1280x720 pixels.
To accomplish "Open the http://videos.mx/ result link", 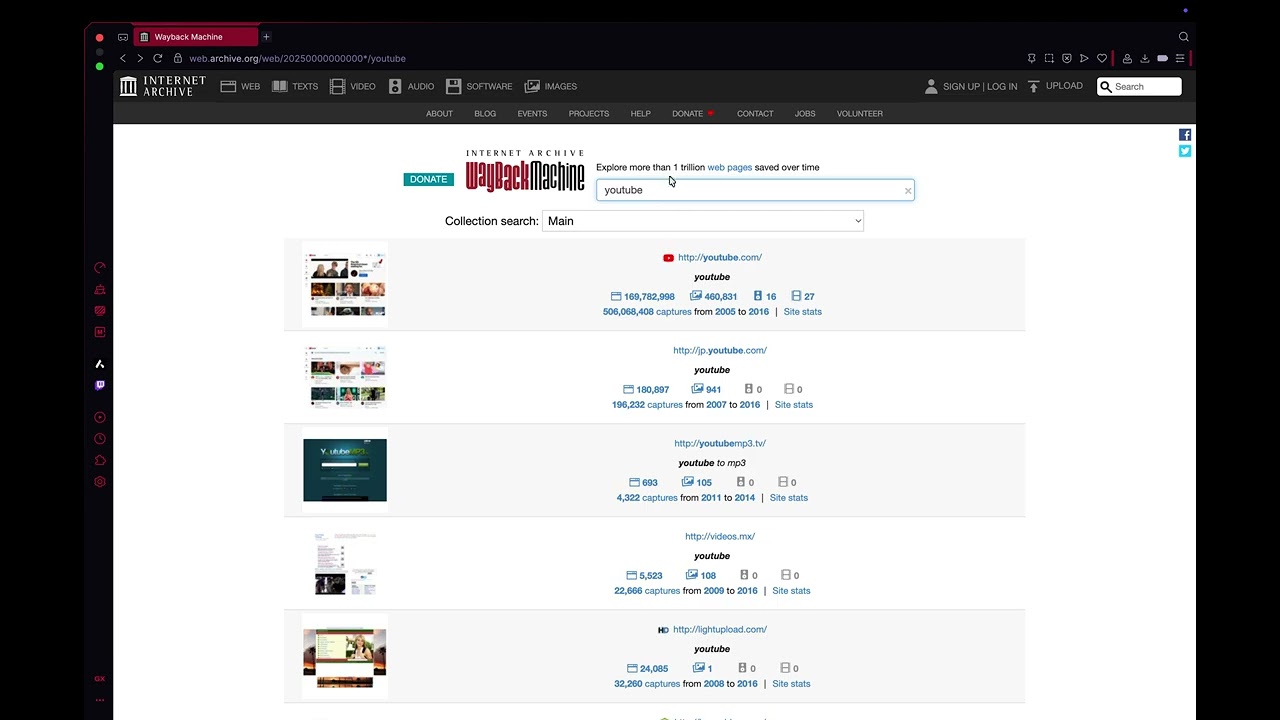I will pyautogui.click(x=720, y=536).
